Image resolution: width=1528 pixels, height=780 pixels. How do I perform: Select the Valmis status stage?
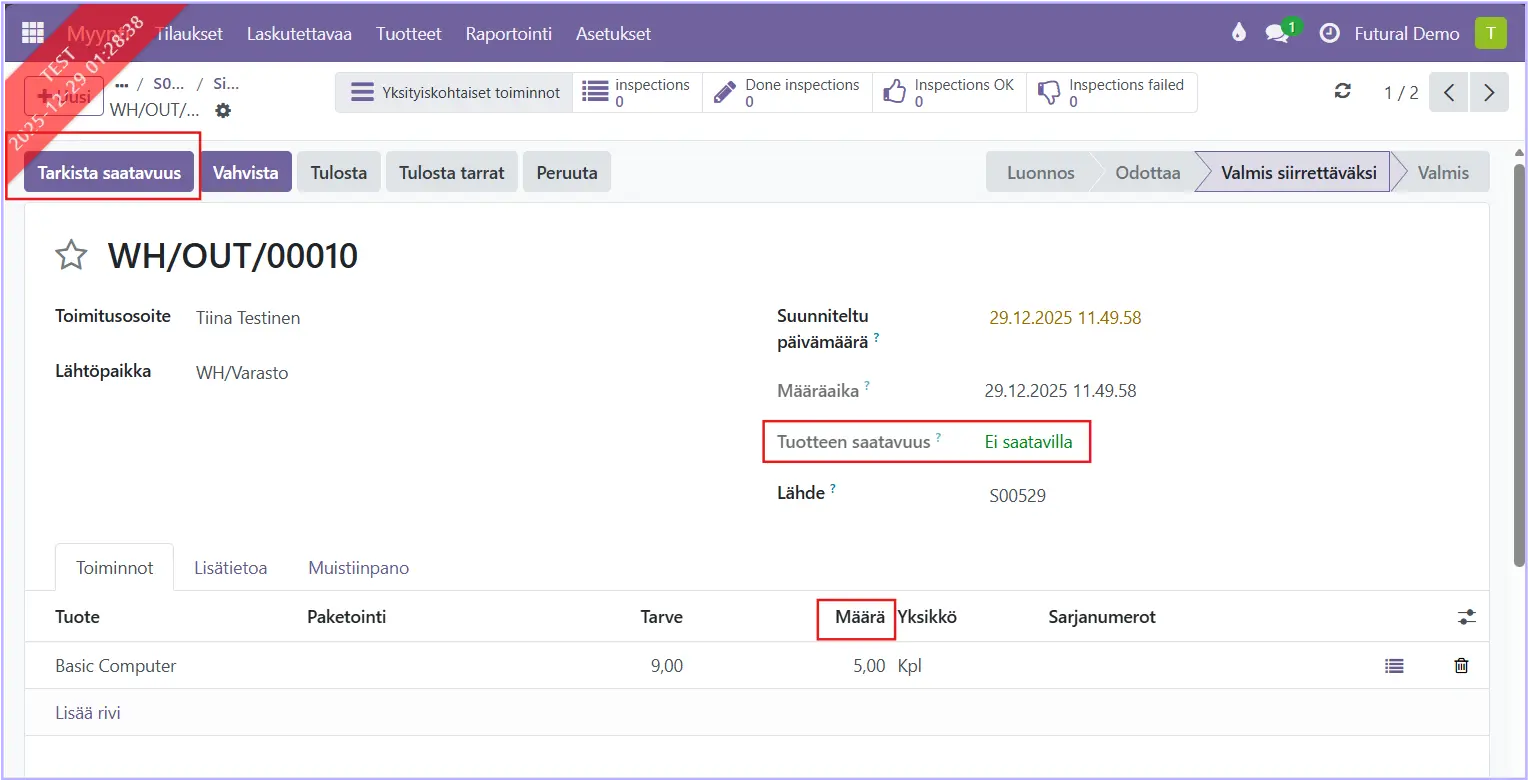click(x=1442, y=172)
